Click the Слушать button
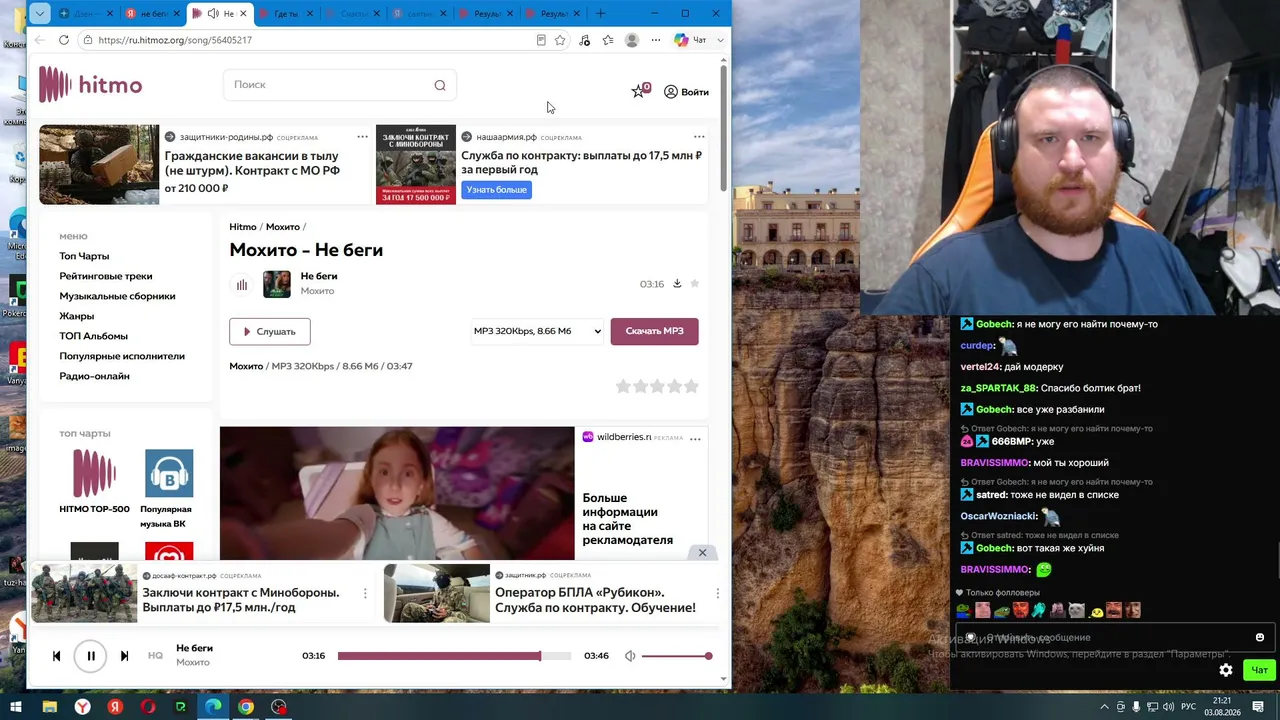The image size is (1280, 720). (x=270, y=331)
